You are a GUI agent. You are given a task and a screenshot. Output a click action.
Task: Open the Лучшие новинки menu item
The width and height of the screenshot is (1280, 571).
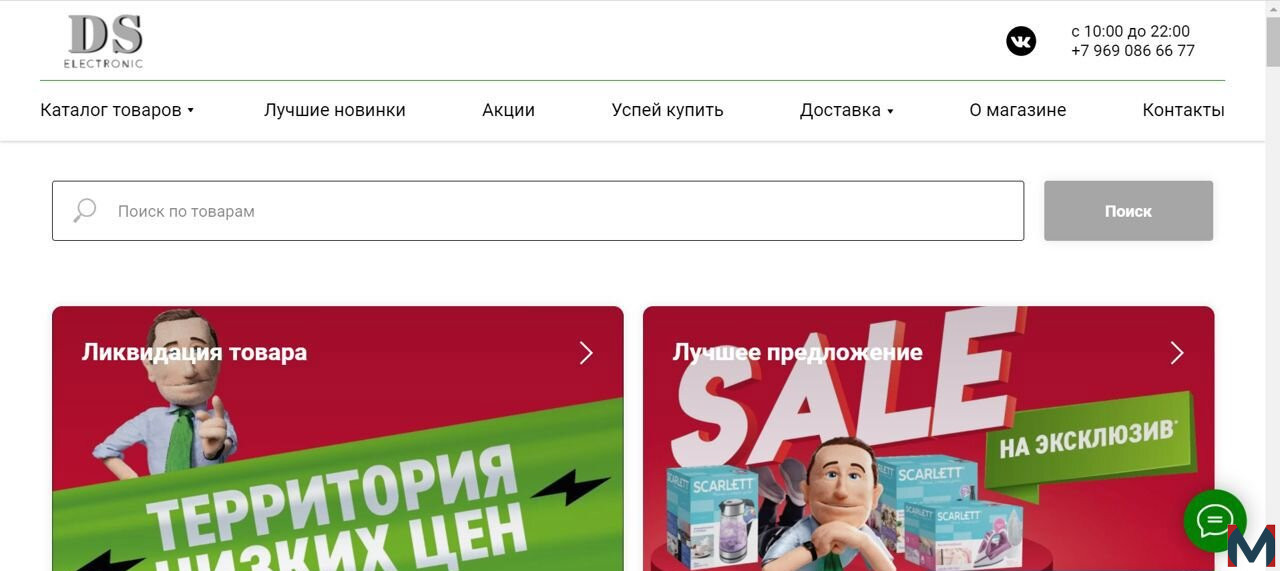(335, 110)
